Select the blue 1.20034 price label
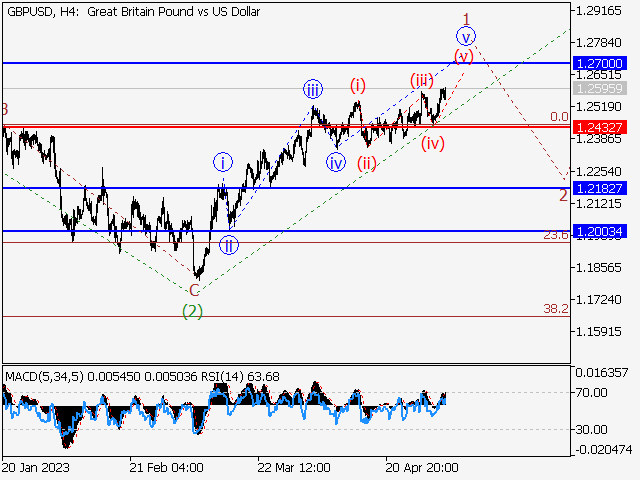The height and width of the screenshot is (480, 640). pos(600,231)
